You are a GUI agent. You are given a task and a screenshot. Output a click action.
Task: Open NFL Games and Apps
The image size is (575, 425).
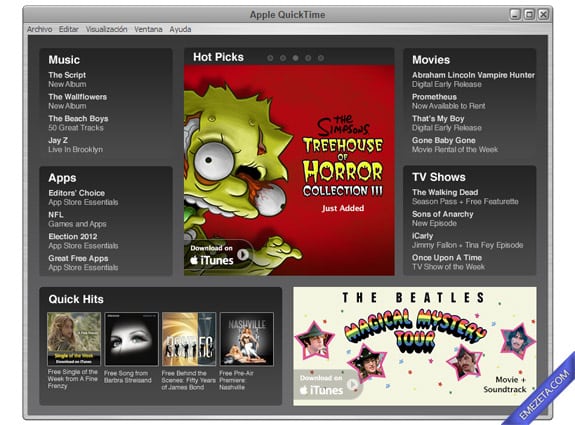pos(77,219)
